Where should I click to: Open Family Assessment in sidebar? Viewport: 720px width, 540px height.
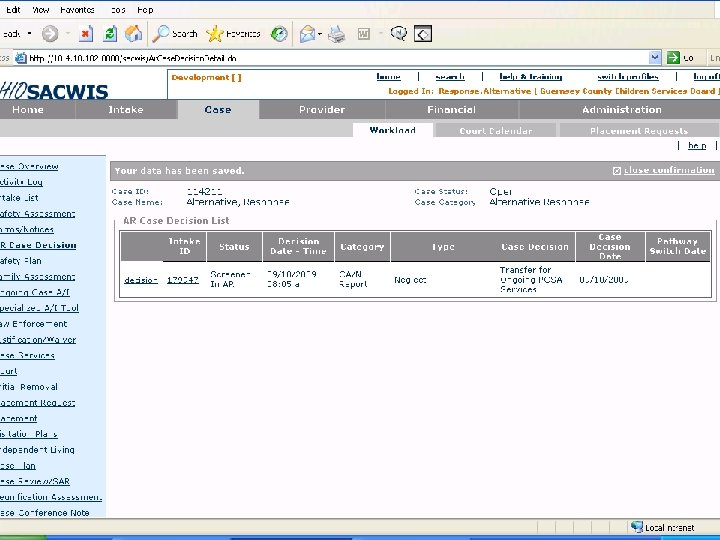point(38,276)
